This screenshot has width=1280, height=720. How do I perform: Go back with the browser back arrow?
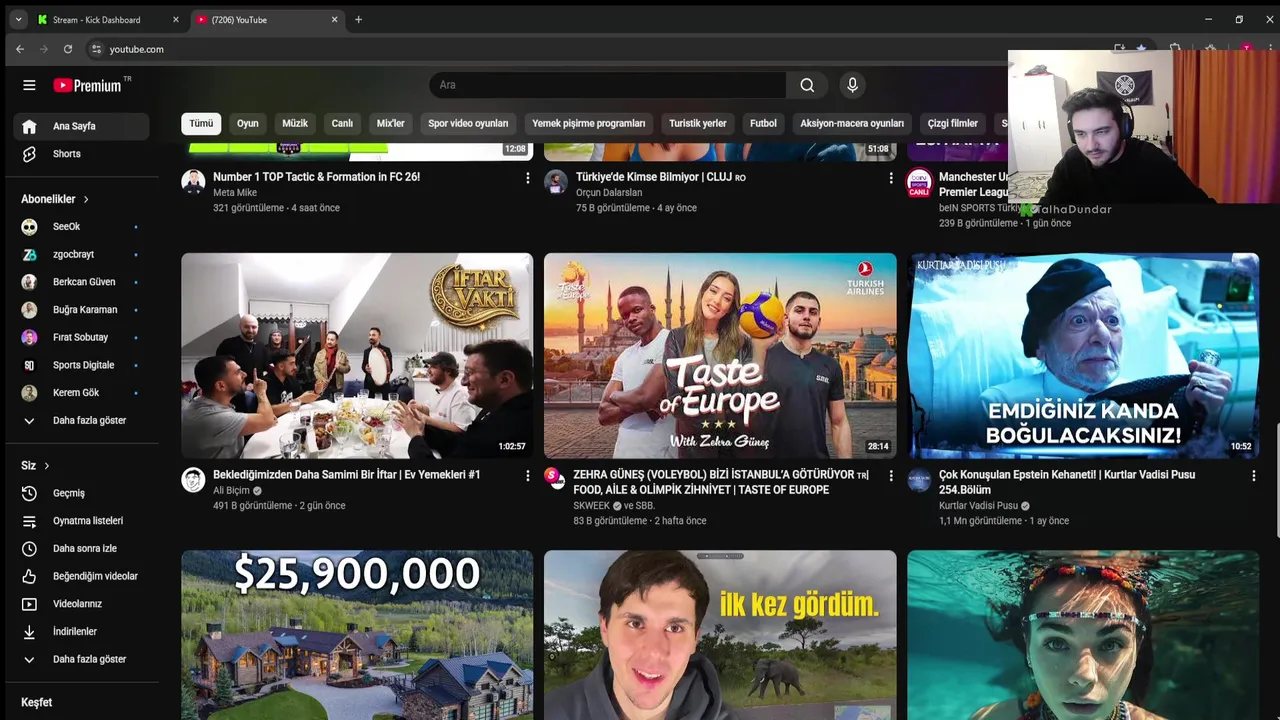click(20, 49)
